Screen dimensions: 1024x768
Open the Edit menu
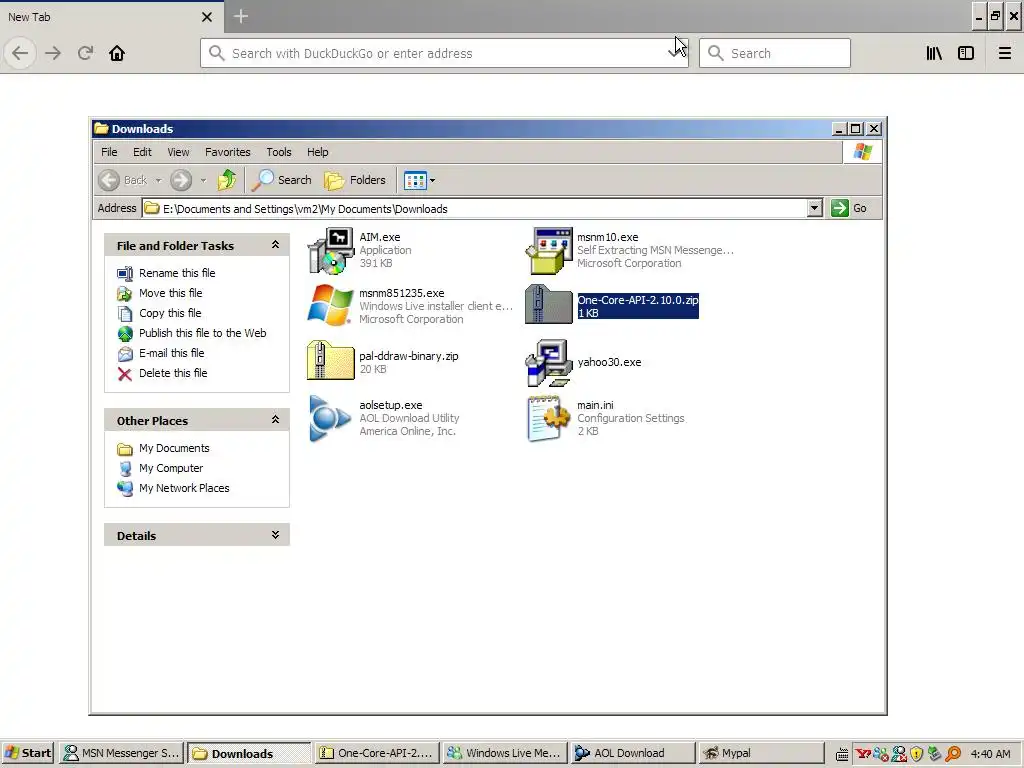(142, 152)
